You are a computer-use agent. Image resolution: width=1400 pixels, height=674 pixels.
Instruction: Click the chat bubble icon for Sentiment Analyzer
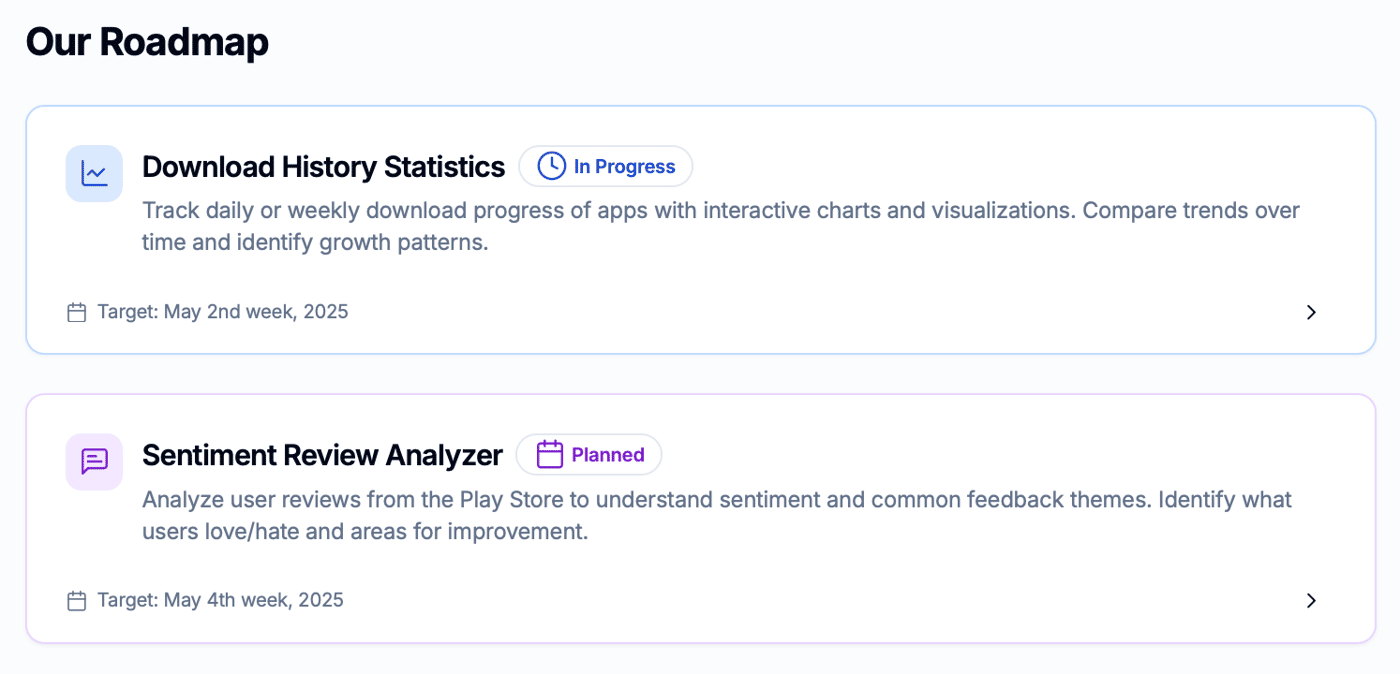pyautogui.click(x=94, y=462)
